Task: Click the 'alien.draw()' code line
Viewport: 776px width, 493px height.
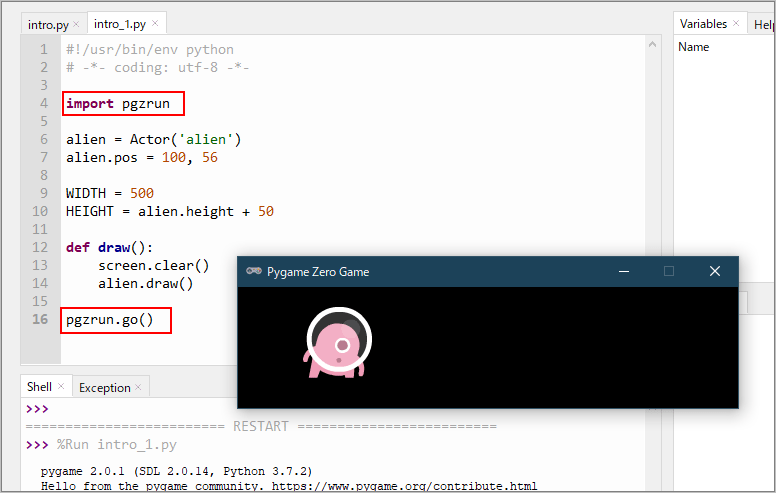Action: [146, 284]
